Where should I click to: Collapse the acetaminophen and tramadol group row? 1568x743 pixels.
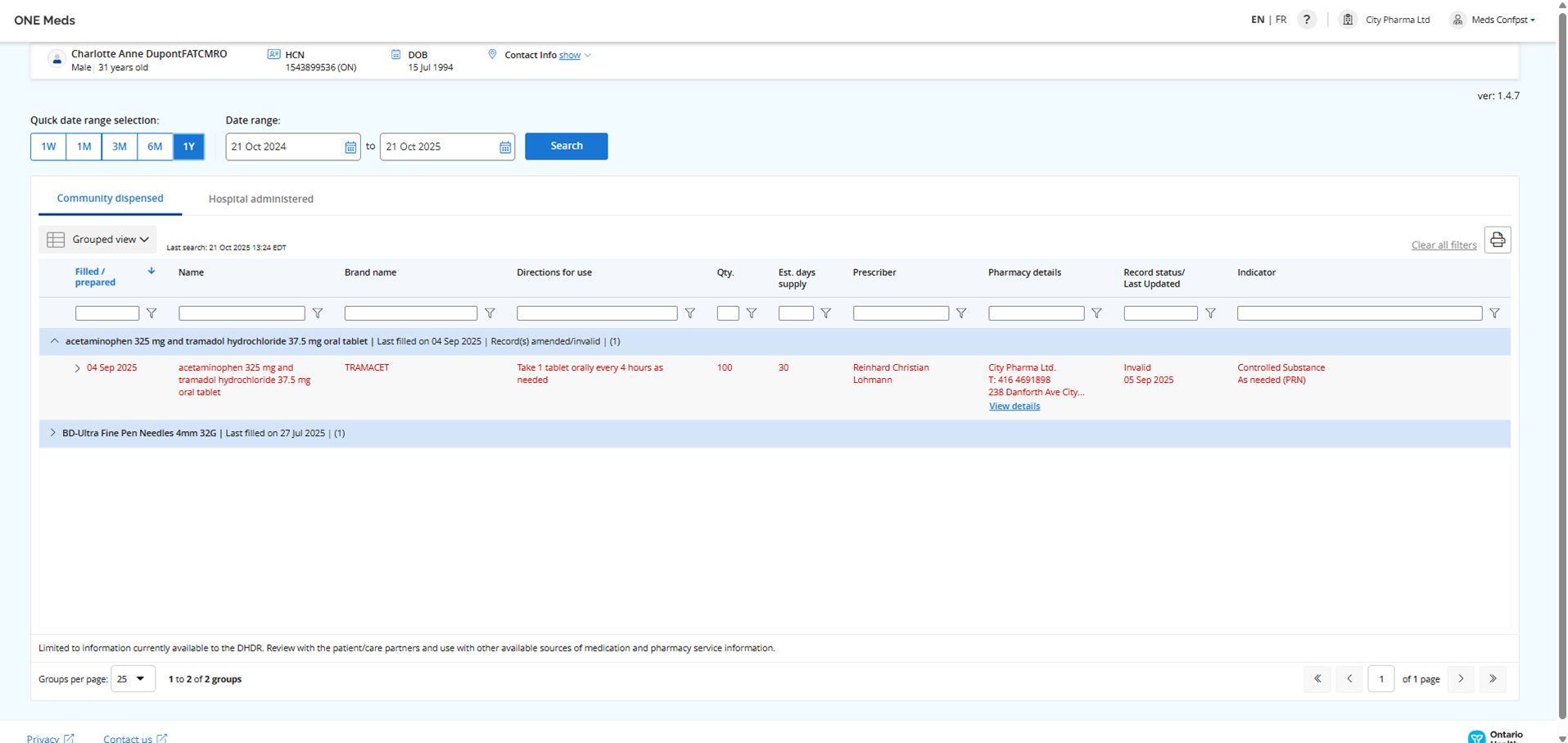click(x=55, y=341)
